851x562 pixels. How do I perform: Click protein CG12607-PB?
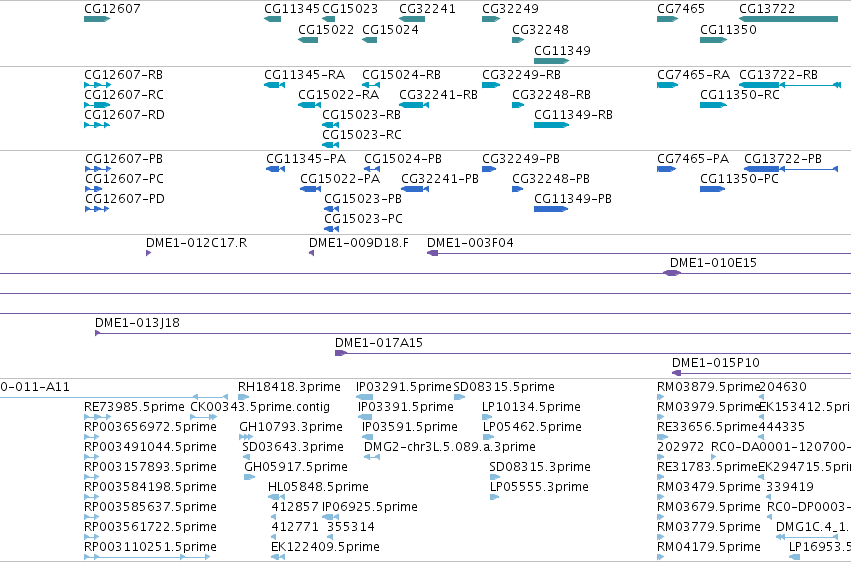124,158
